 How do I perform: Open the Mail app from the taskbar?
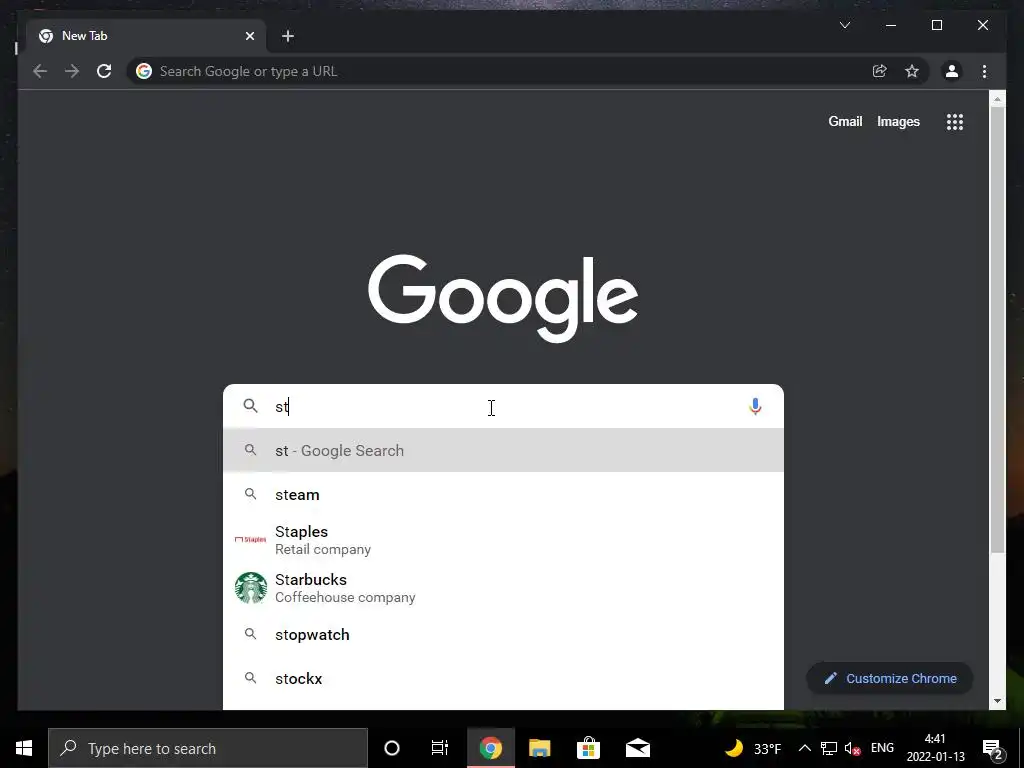pyautogui.click(x=637, y=748)
